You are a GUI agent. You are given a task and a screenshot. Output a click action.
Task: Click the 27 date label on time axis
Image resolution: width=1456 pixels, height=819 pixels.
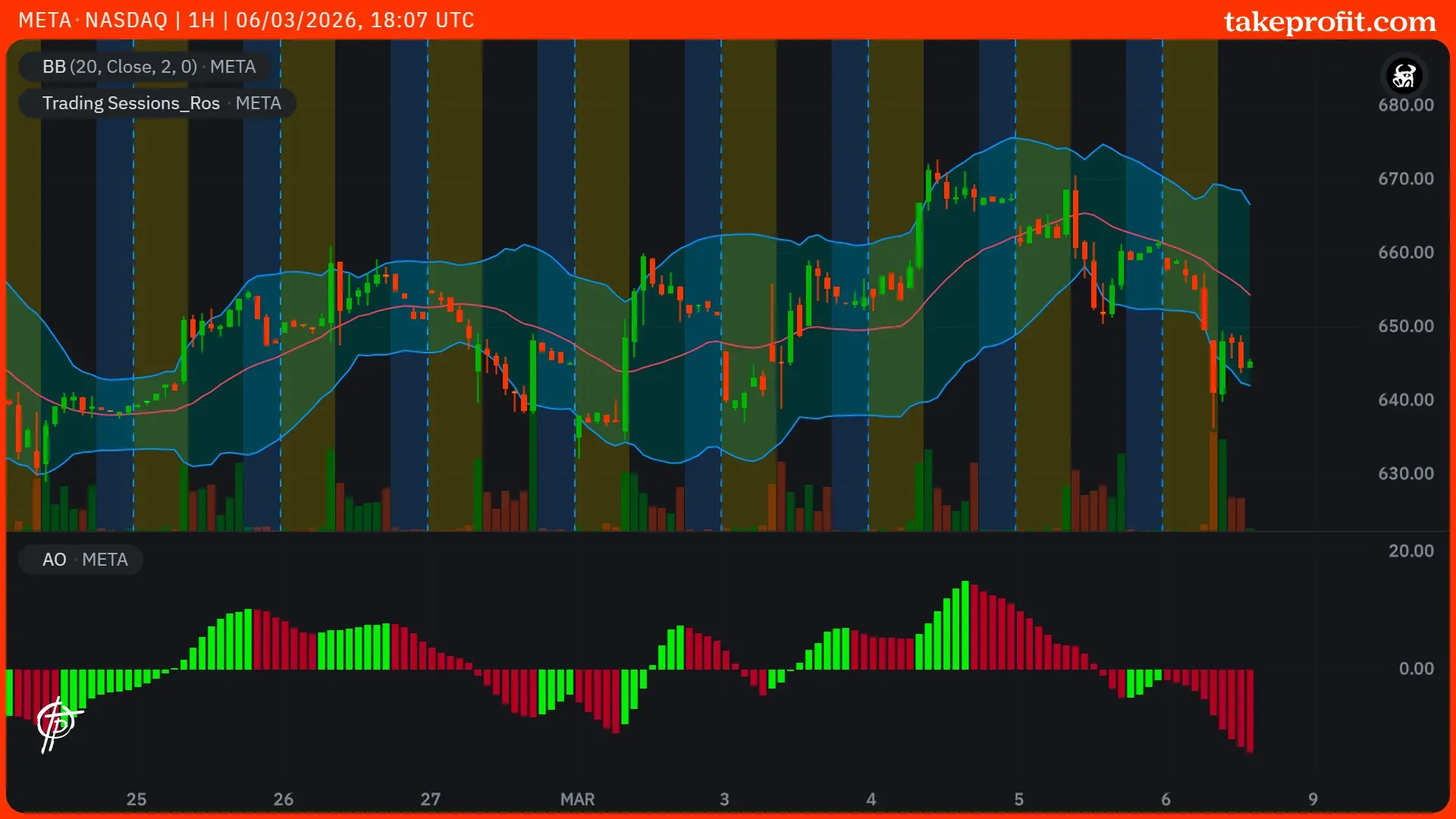coord(430,799)
